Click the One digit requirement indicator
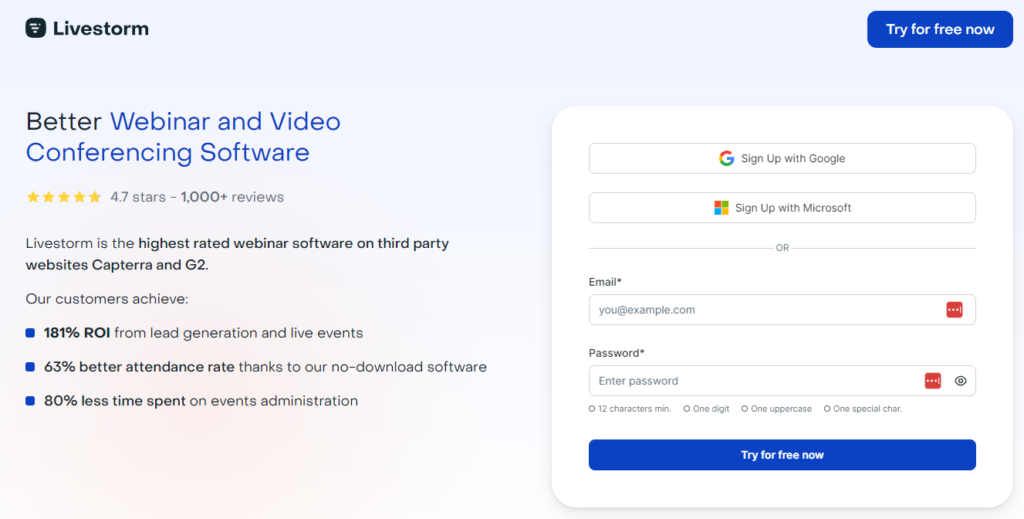The height and width of the screenshot is (519, 1024). click(706, 409)
